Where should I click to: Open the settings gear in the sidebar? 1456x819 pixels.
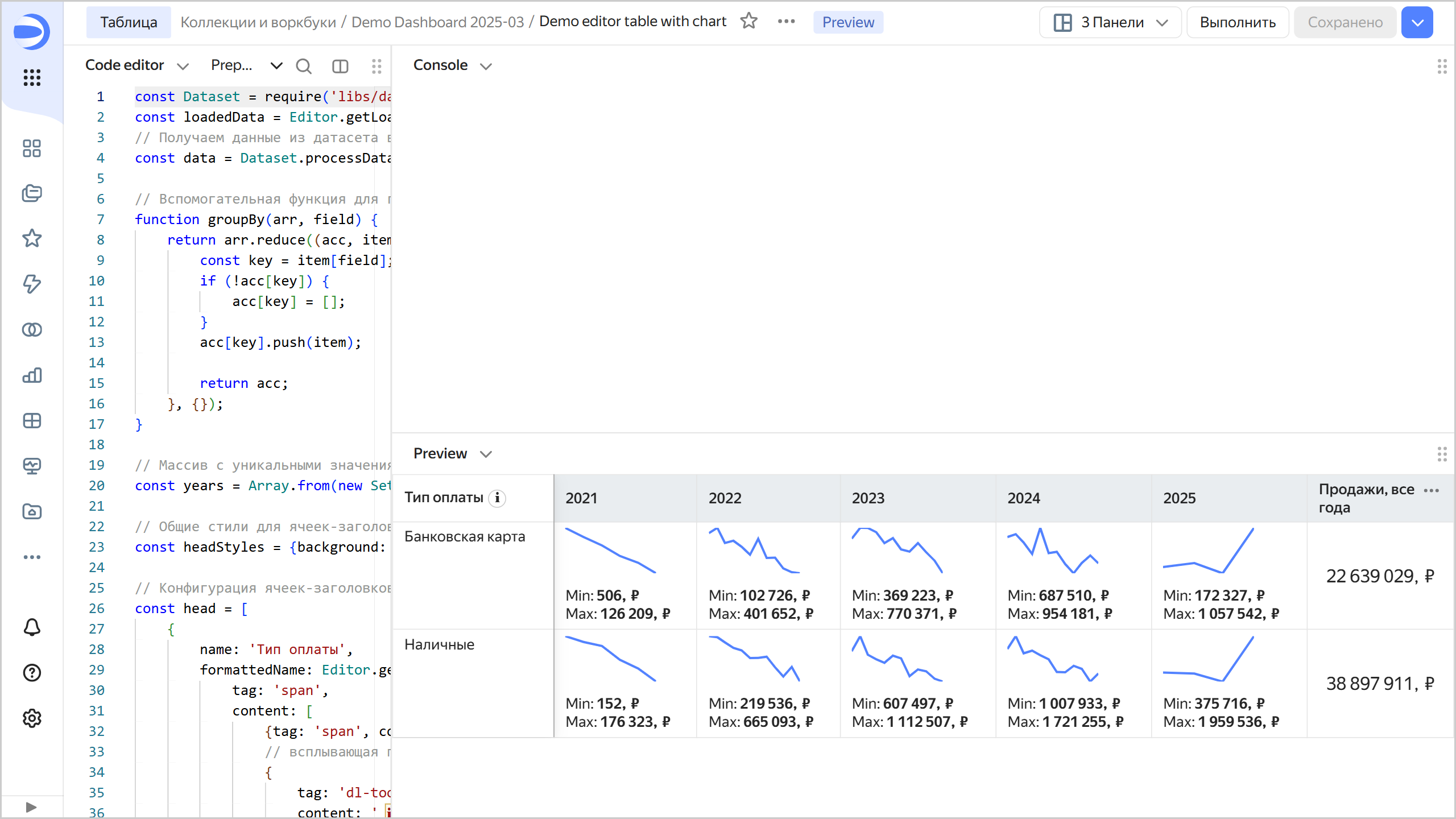coord(32,718)
